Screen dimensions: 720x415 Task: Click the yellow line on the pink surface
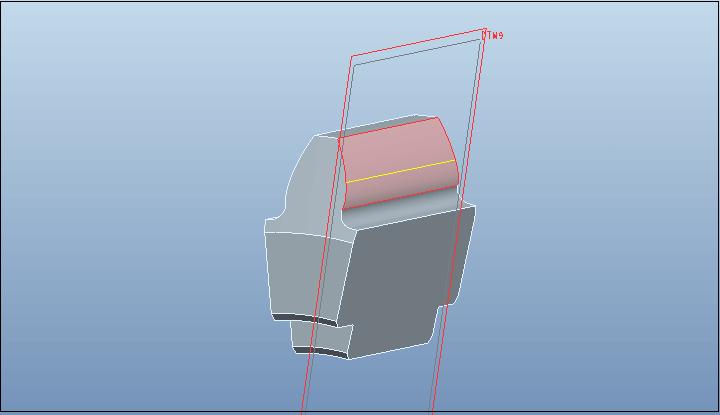click(x=400, y=171)
